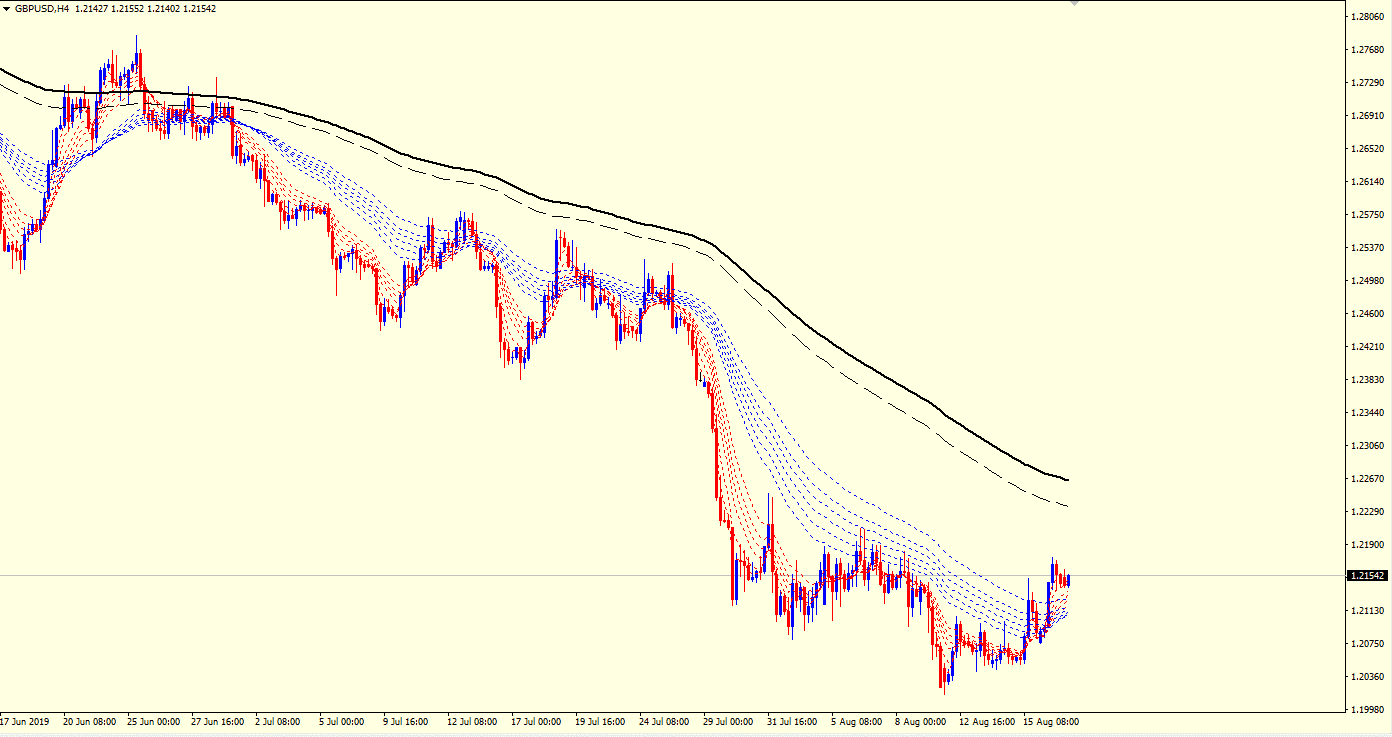Click time axis label 15 Aug 08:00

1049,721
